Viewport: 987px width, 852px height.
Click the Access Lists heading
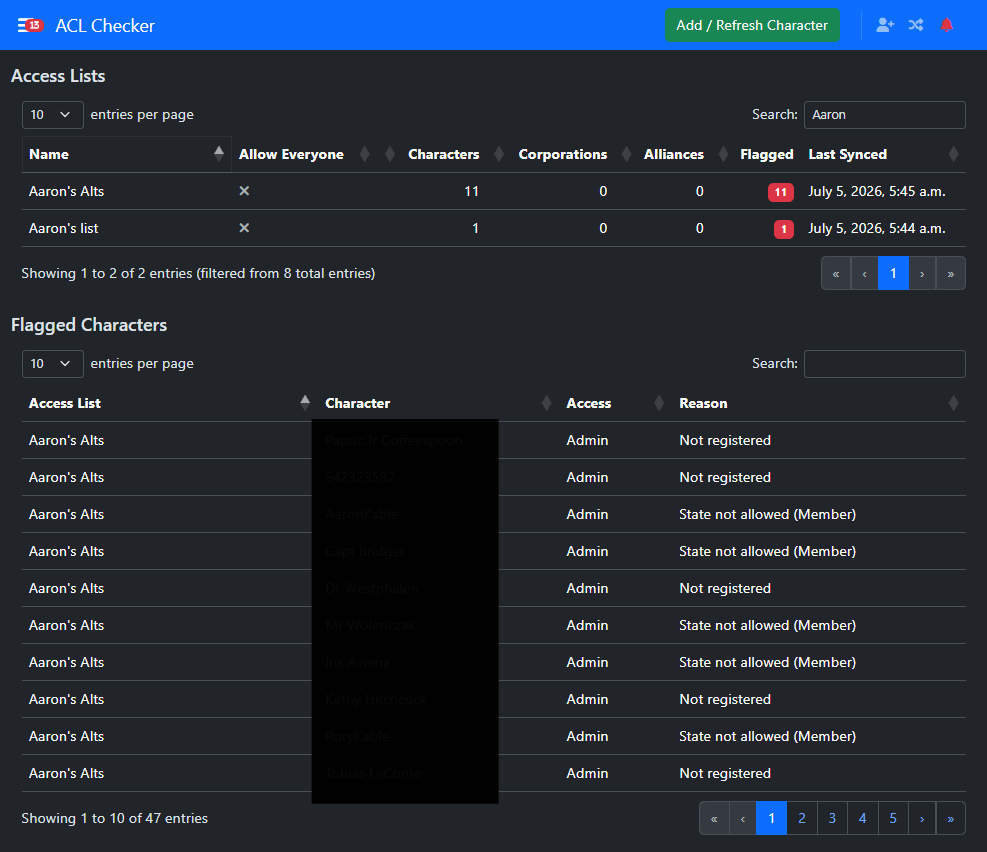(x=58, y=76)
